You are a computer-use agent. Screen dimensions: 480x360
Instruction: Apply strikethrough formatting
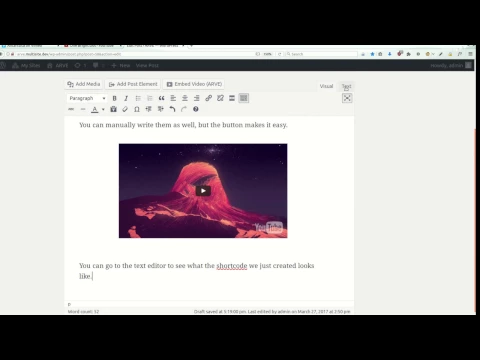71,109
